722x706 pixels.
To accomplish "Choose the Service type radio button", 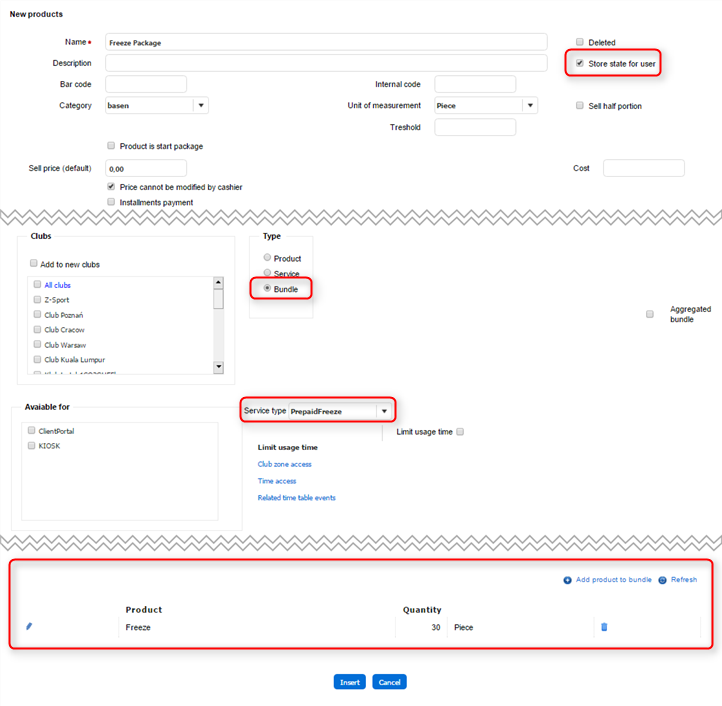I will (267, 273).
